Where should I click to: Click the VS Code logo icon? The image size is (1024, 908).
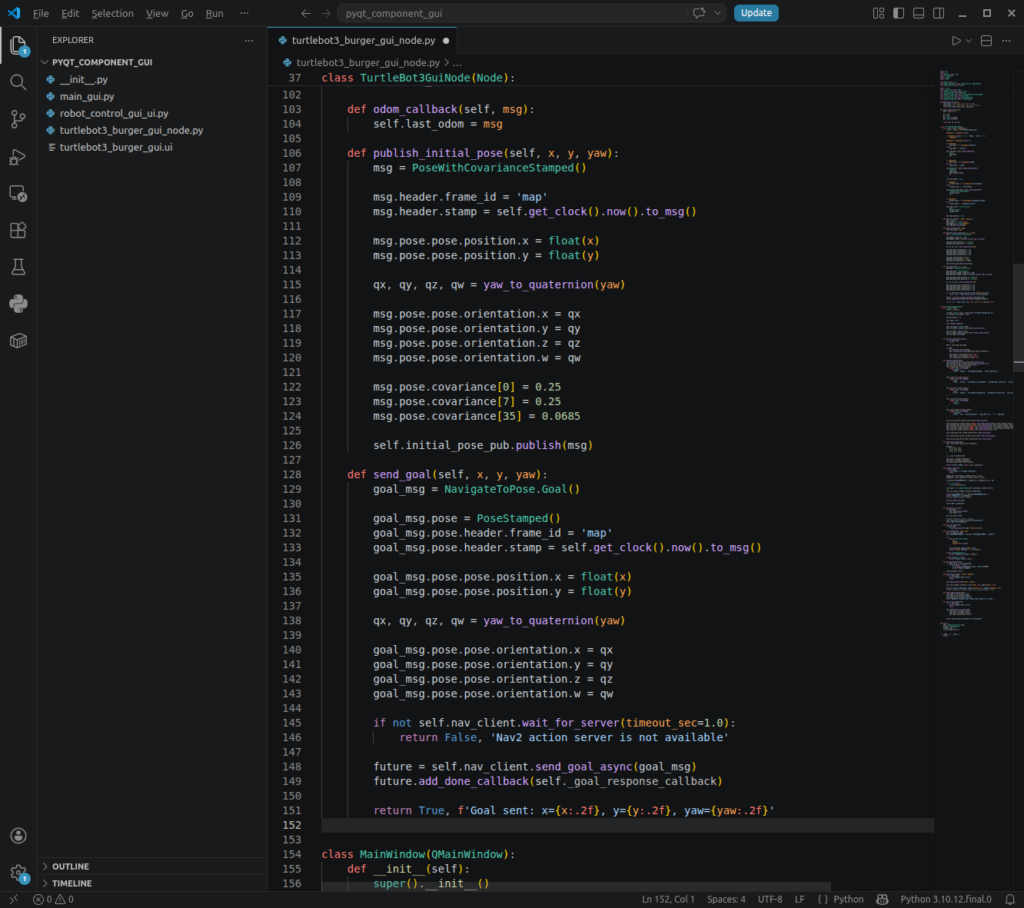[14, 13]
